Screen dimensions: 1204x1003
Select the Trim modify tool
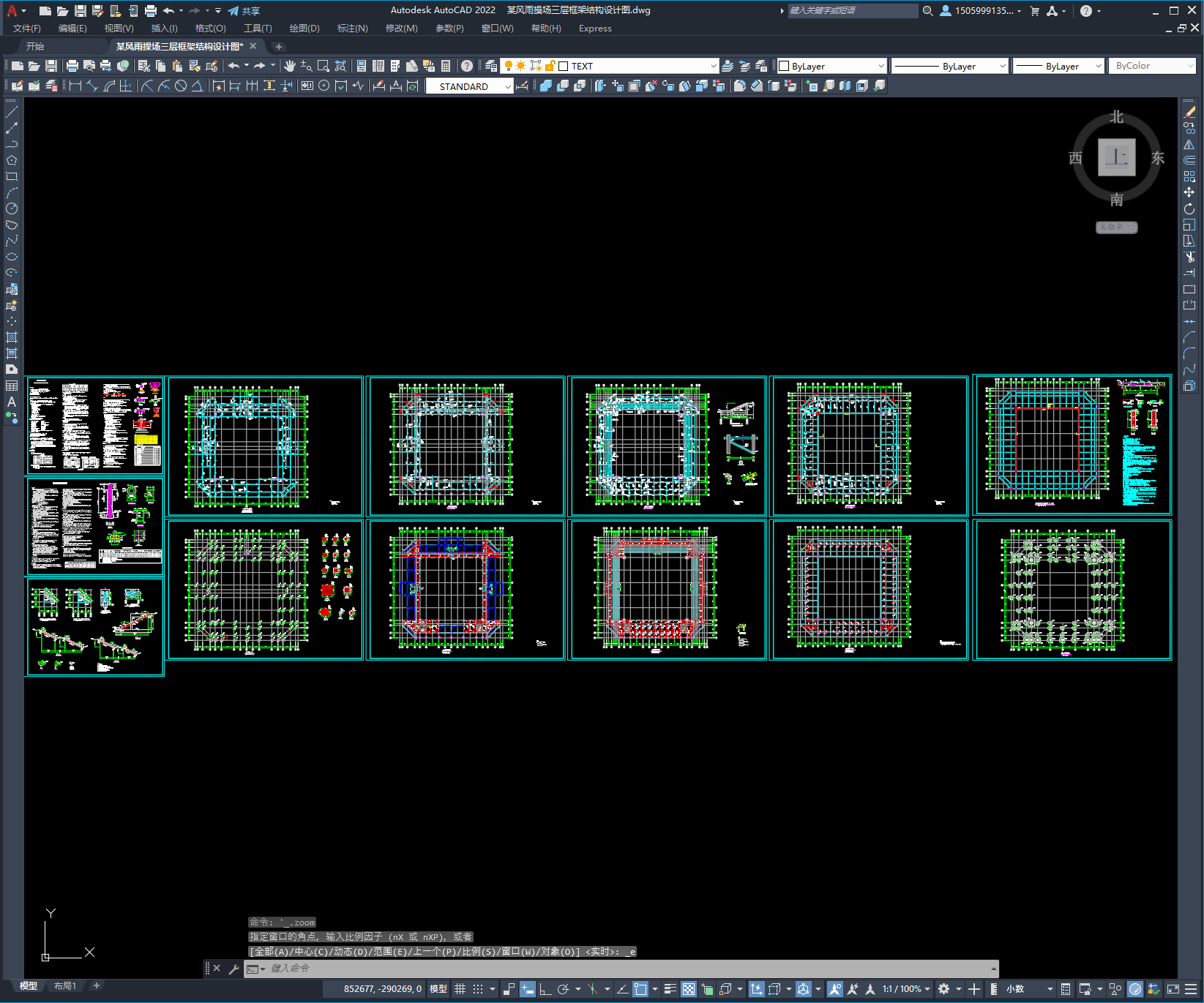1189,257
